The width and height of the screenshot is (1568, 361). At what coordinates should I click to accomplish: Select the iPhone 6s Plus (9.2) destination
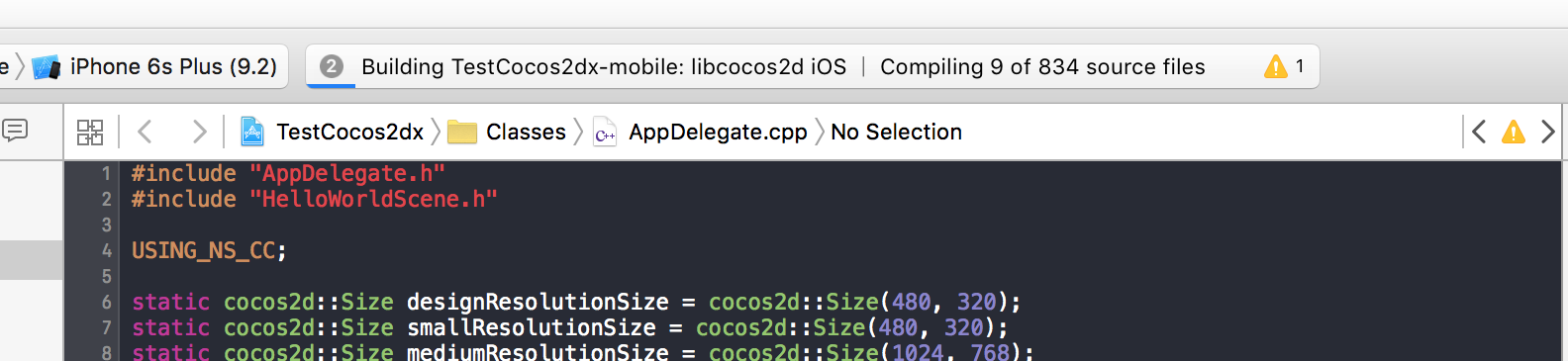[173, 66]
